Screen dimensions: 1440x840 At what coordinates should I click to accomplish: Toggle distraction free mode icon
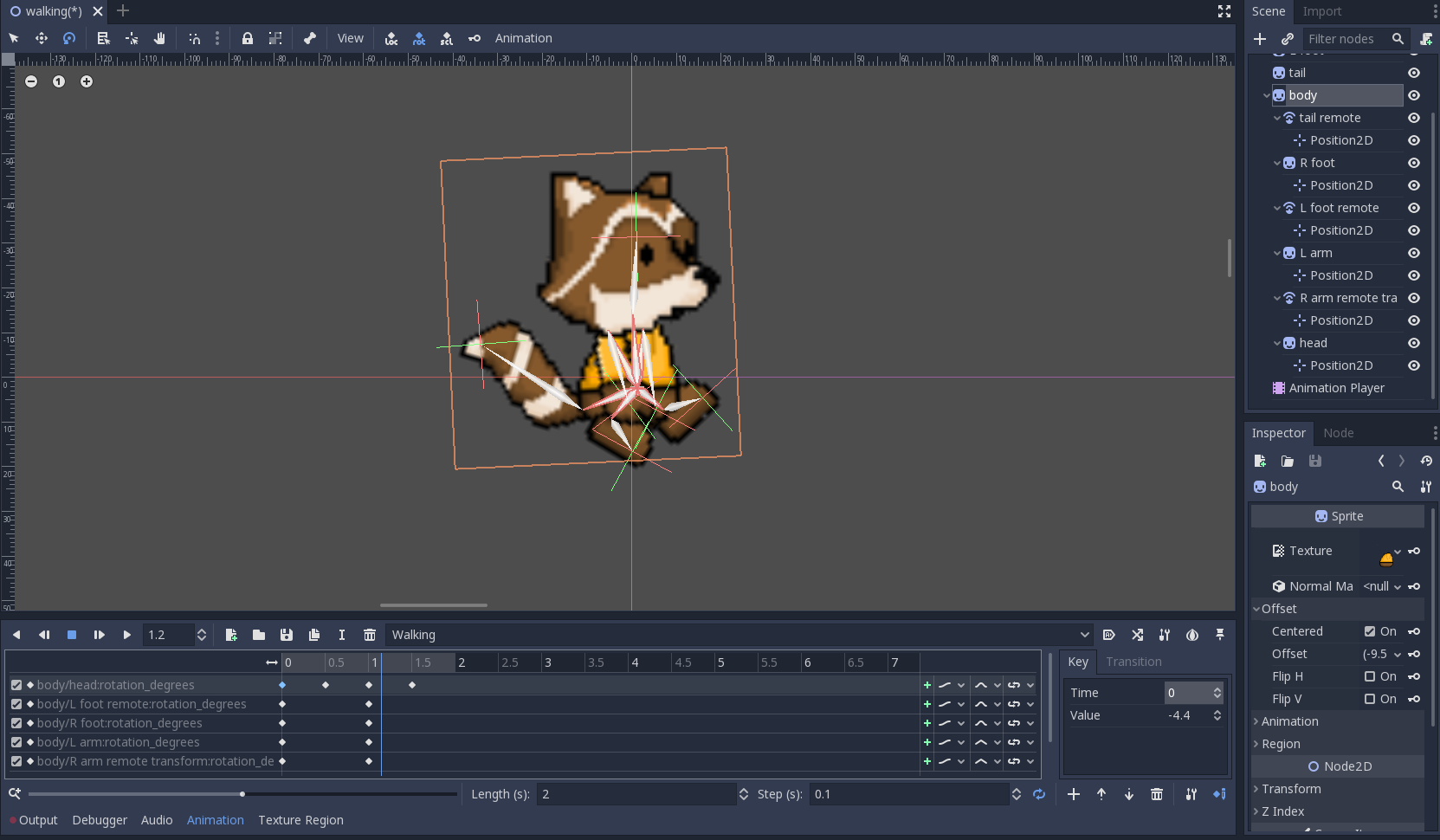tap(1224, 11)
